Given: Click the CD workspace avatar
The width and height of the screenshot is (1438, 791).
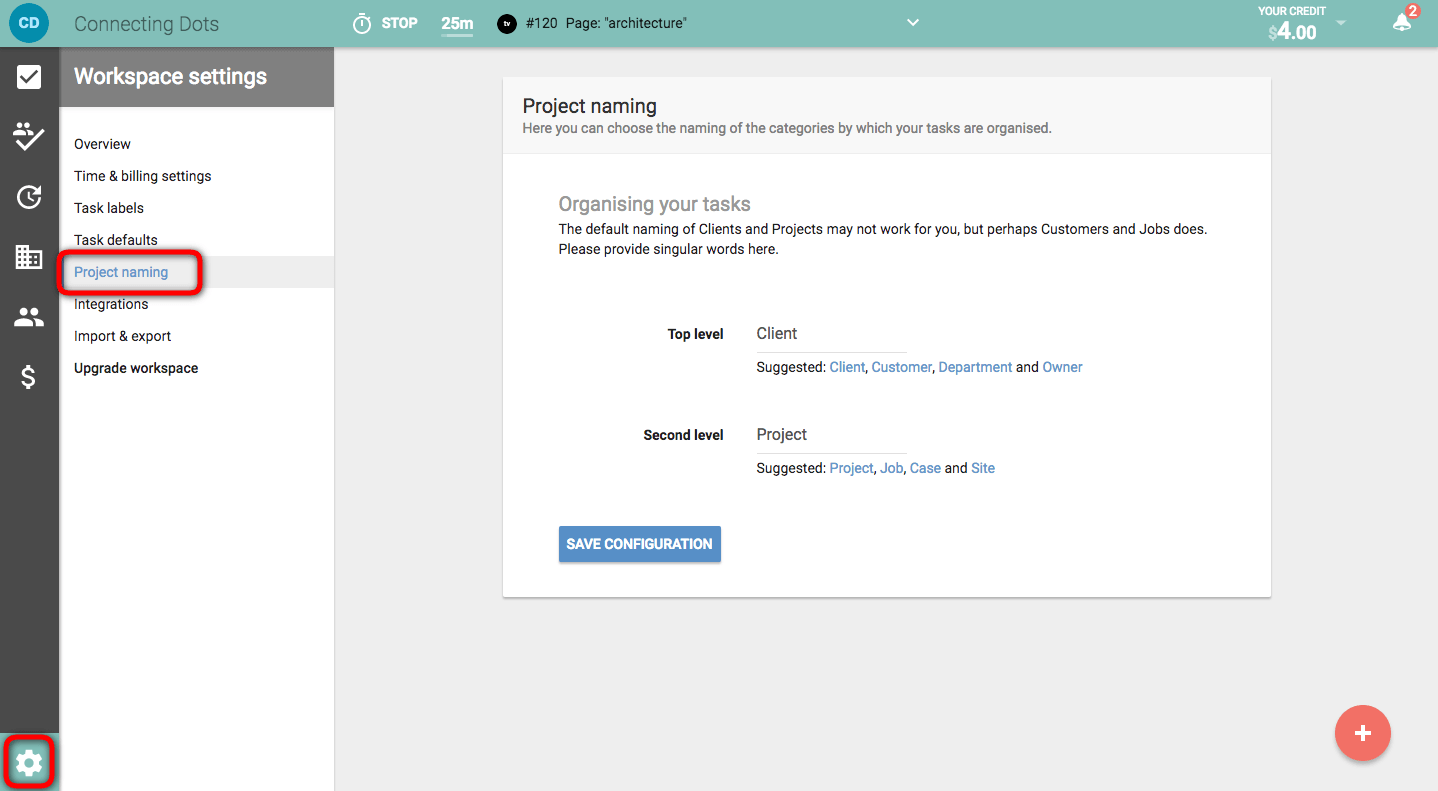Looking at the screenshot, I should tap(29, 23).
